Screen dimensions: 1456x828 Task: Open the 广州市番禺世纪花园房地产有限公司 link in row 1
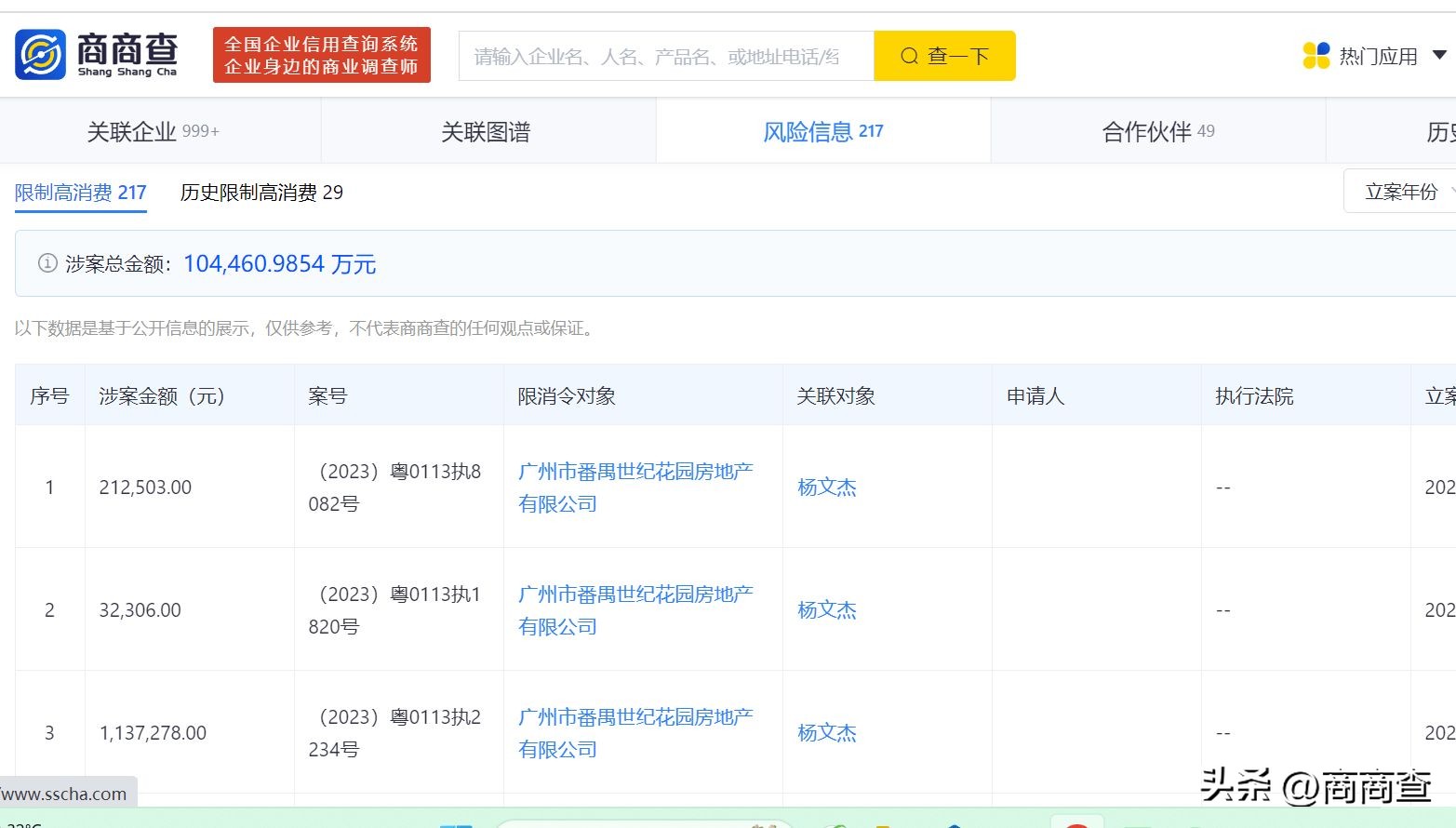point(636,487)
